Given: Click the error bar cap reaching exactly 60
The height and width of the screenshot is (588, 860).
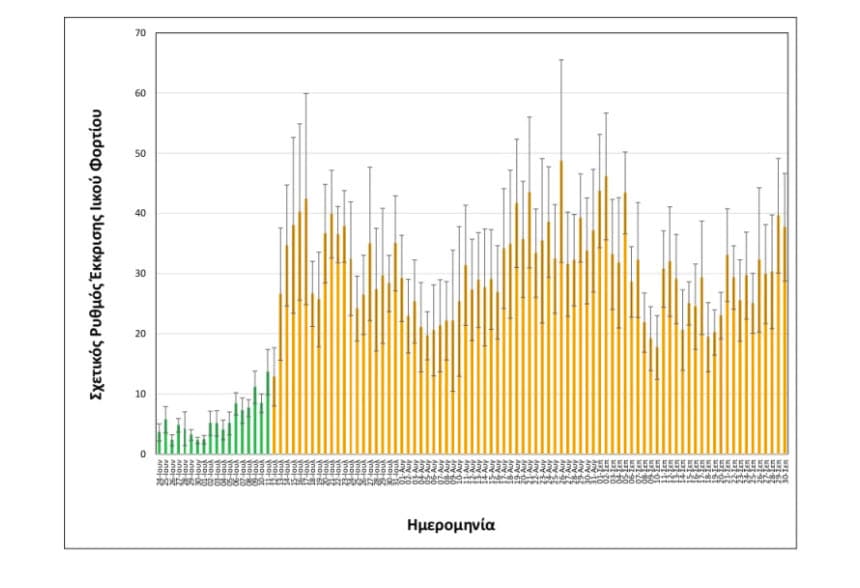Looking at the screenshot, I should point(306,94).
